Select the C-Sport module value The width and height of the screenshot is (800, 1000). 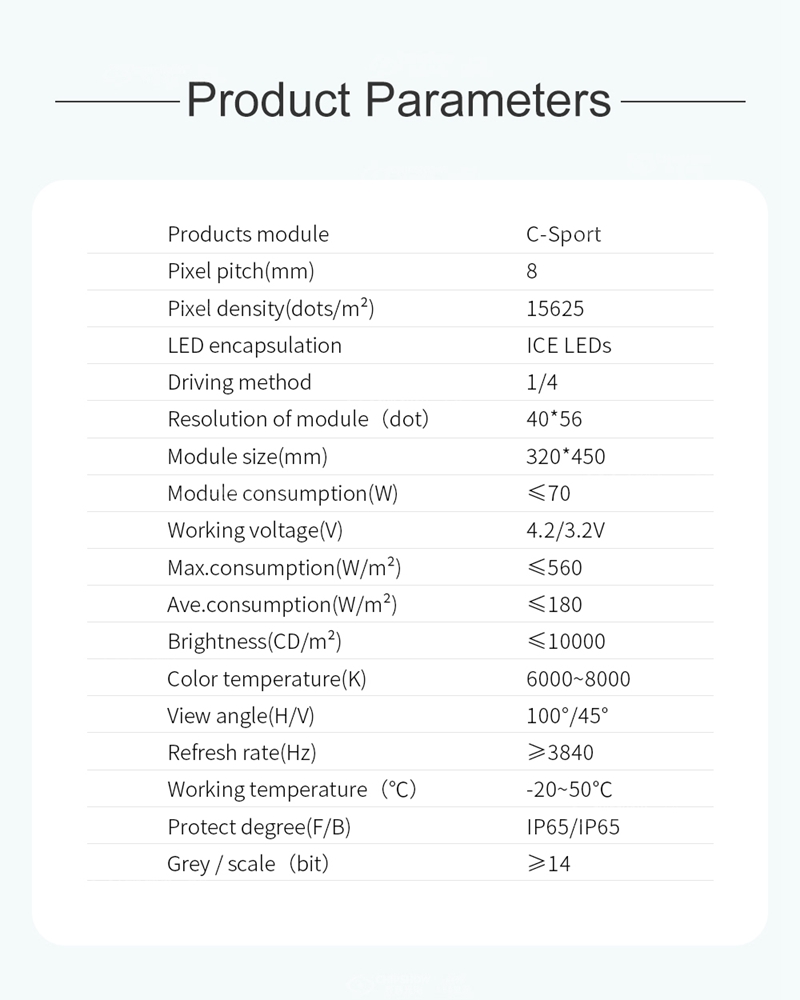tap(563, 234)
